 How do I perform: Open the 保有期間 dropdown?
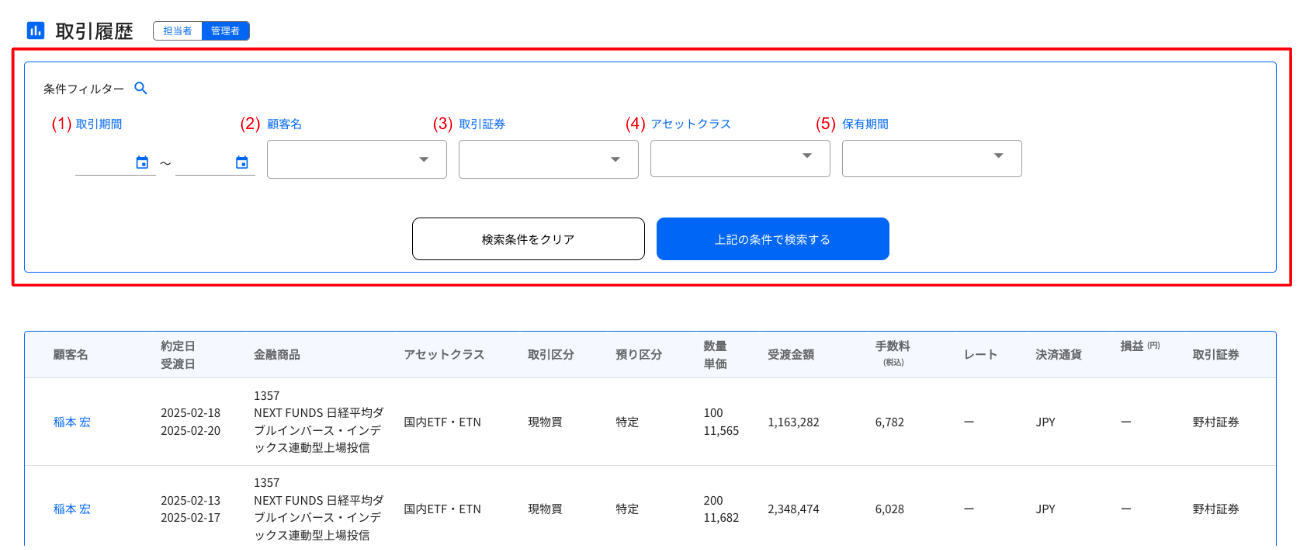coord(932,158)
